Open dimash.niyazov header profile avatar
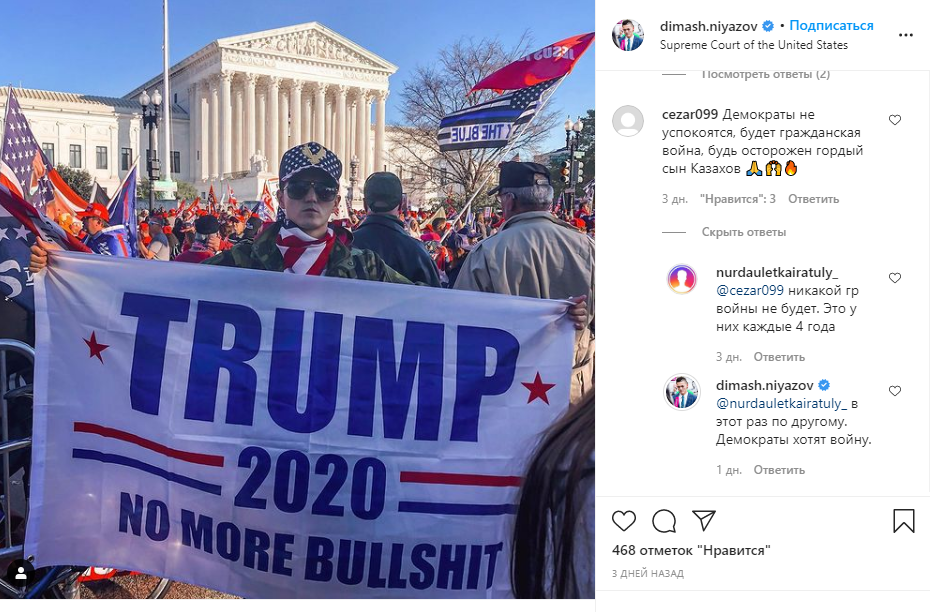 pos(628,34)
